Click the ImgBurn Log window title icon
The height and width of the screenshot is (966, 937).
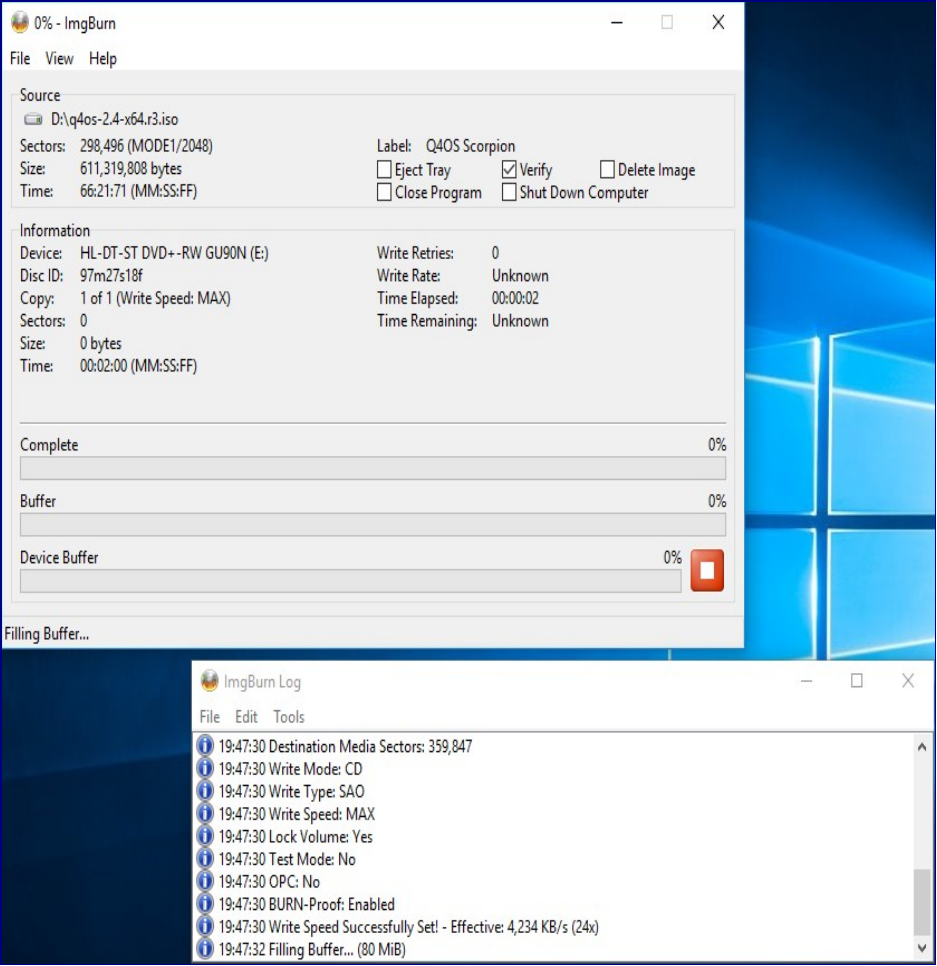tap(210, 682)
